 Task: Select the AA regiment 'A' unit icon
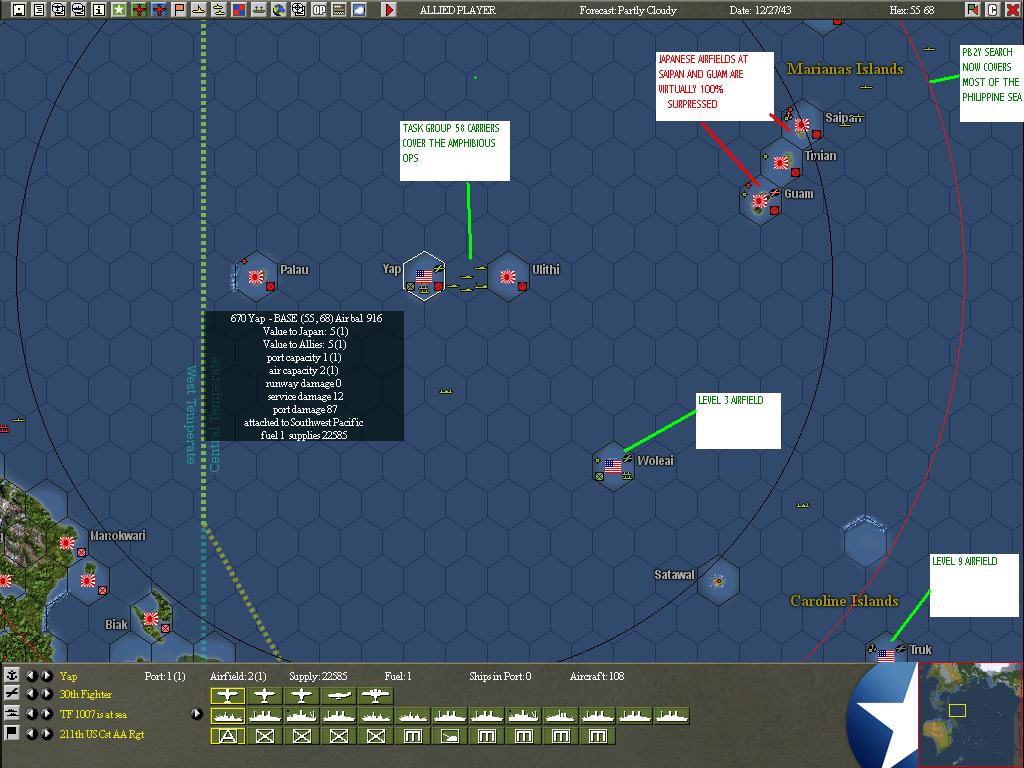point(227,737)
